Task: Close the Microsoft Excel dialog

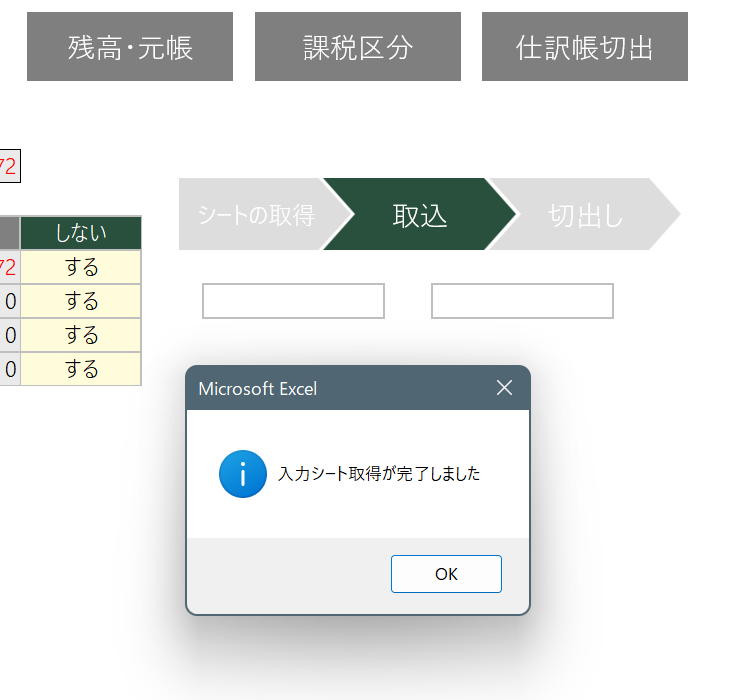Action: pyautogui.click(x=504, y=388)
